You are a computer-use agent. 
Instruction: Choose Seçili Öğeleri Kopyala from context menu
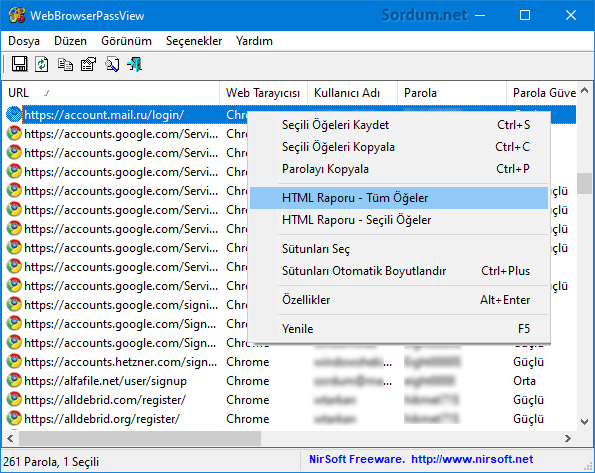pyautogui.click(x=399, y=147)
